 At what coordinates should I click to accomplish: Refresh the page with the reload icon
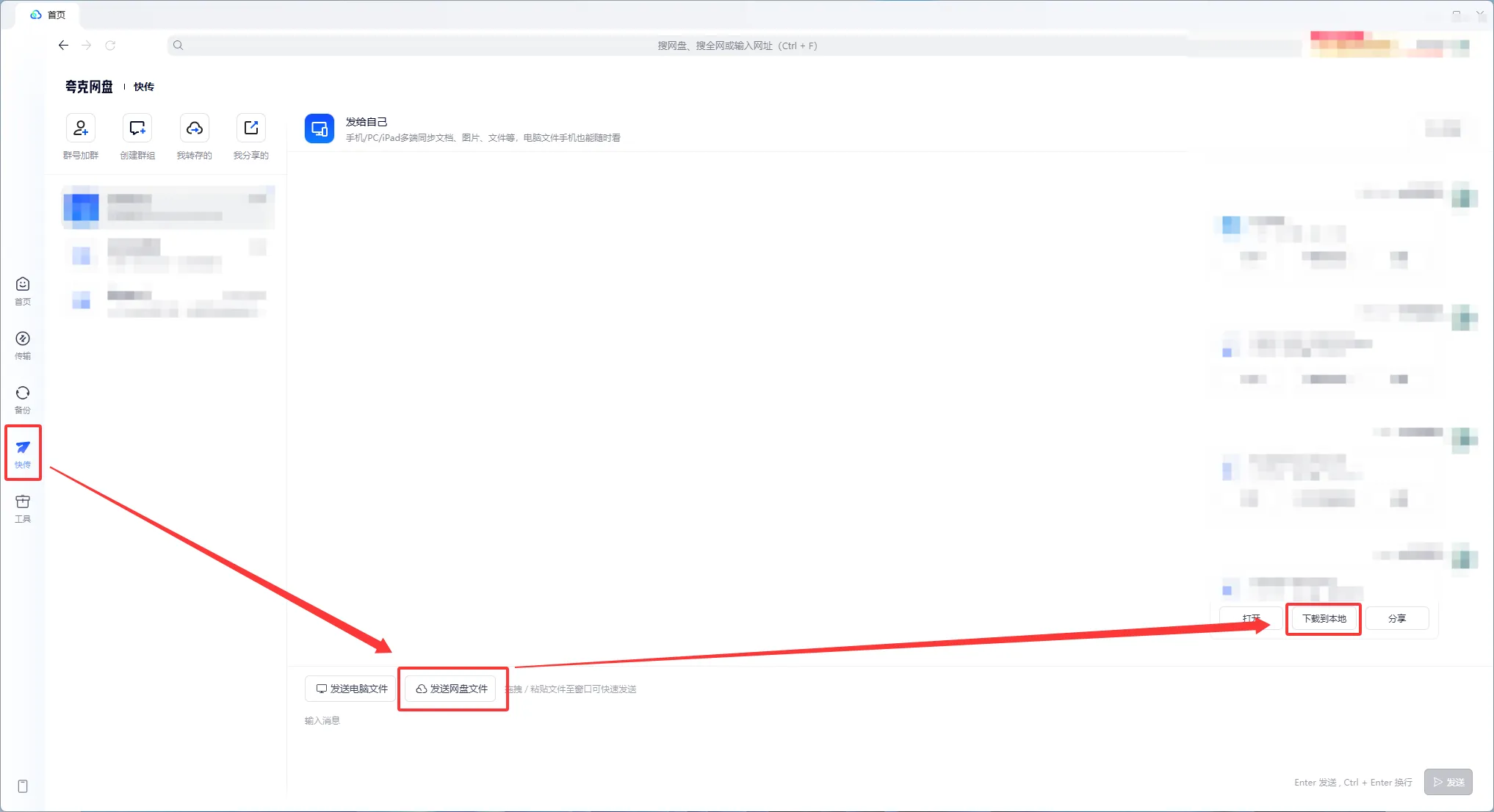tap(110, 46)
